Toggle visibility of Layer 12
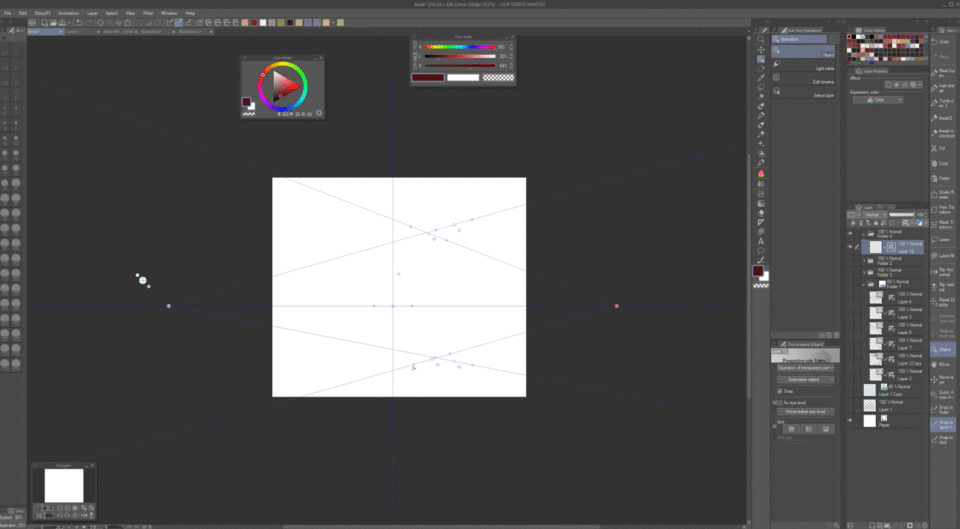Image resolution: width=960 pixels, height=529 pixels. [851, 246]
